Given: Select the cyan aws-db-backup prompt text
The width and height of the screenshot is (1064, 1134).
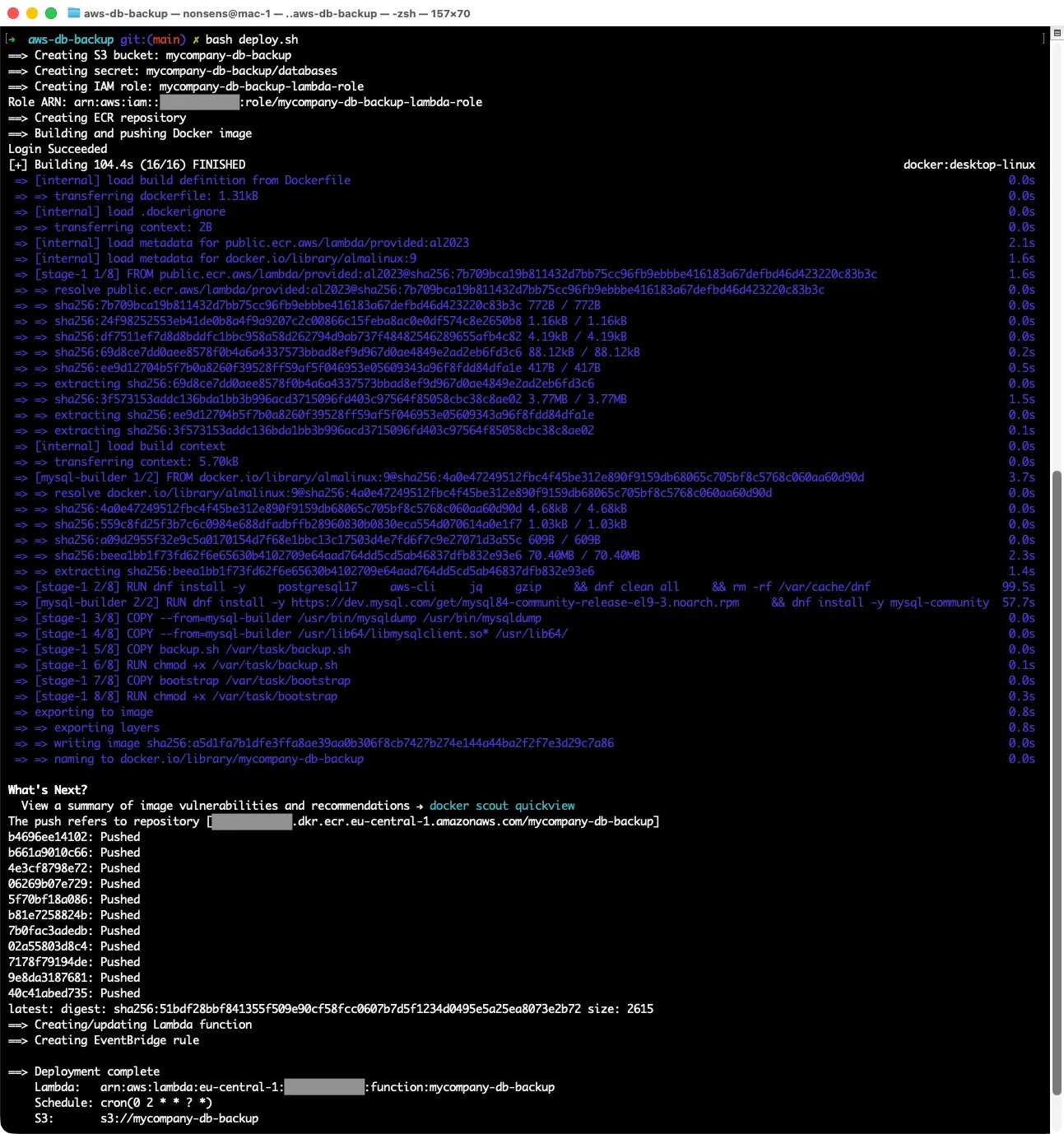Looking at the screenshot, I should [x=70, y=39].
